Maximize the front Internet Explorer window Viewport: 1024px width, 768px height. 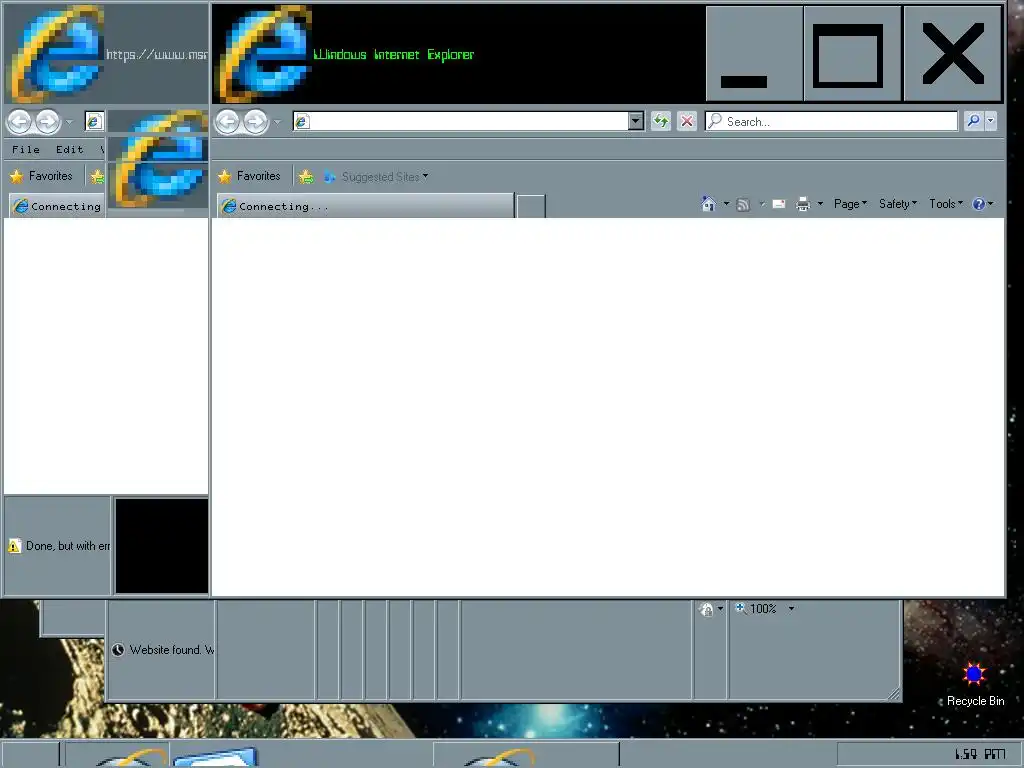852,54
